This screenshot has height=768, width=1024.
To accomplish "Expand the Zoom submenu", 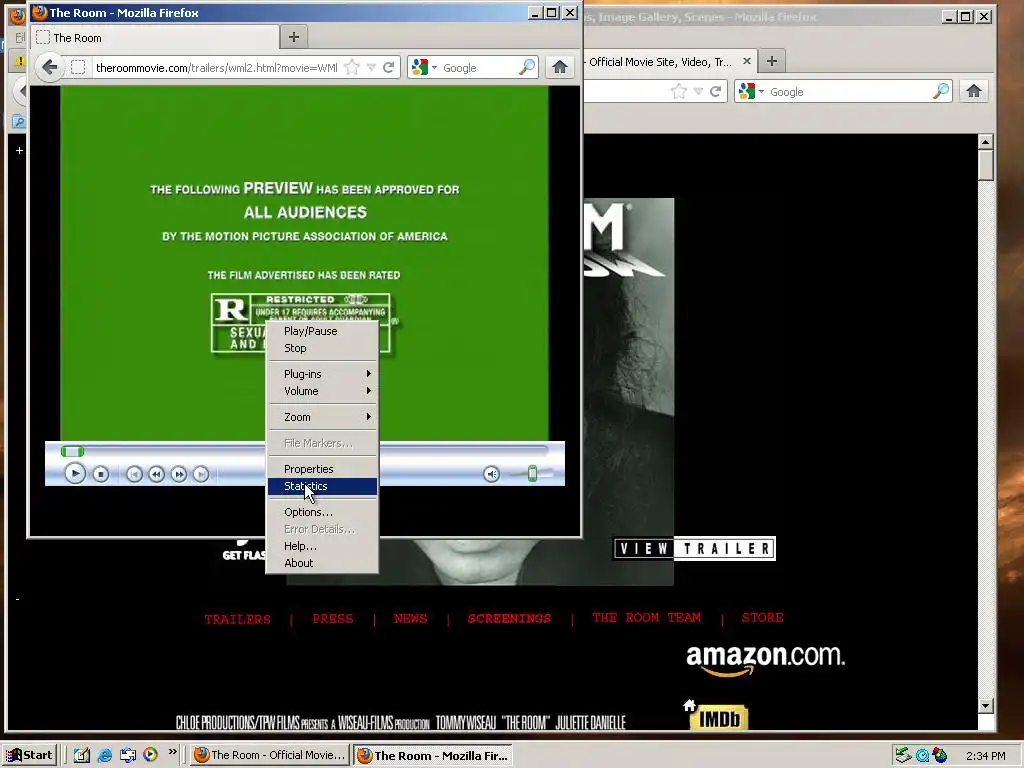I will click(x=323, y=417).
